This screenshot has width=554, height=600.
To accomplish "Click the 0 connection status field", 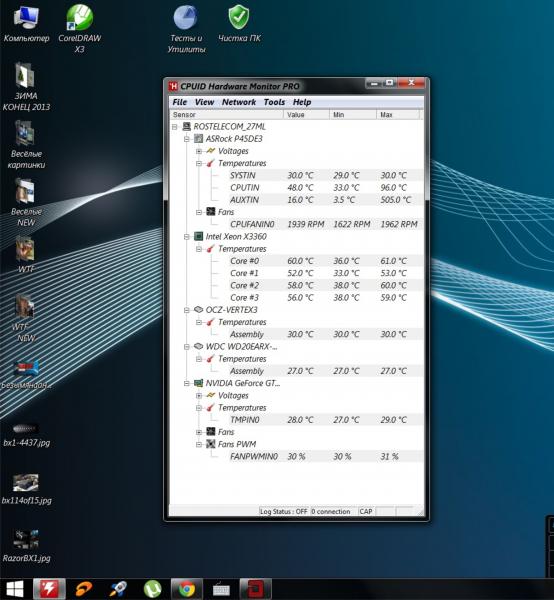I will pos(333,511).
